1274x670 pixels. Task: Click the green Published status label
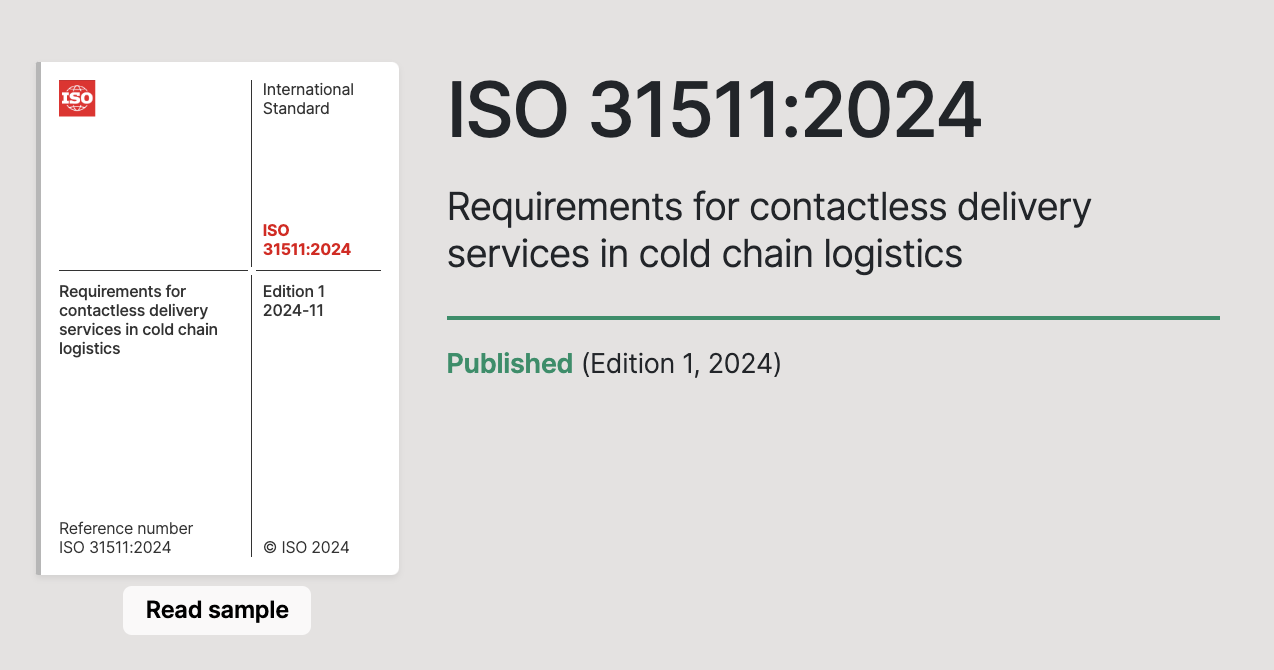point(509,363)
